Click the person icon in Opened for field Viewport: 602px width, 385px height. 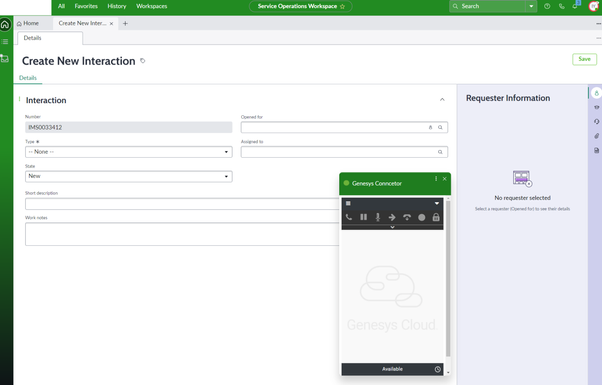(x=430, y=127)
